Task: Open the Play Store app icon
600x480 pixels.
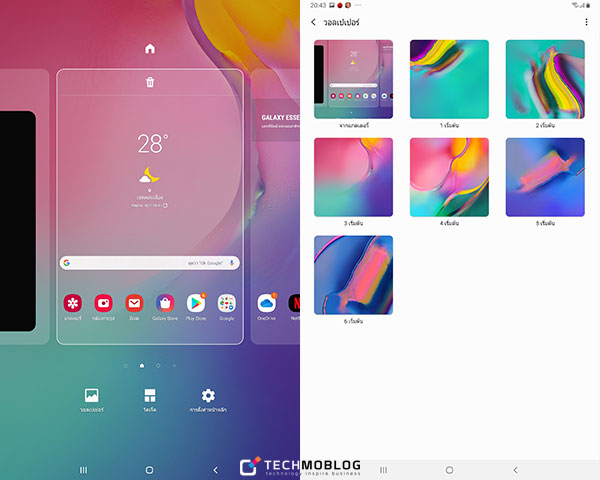Action: [x=196, y=304]
